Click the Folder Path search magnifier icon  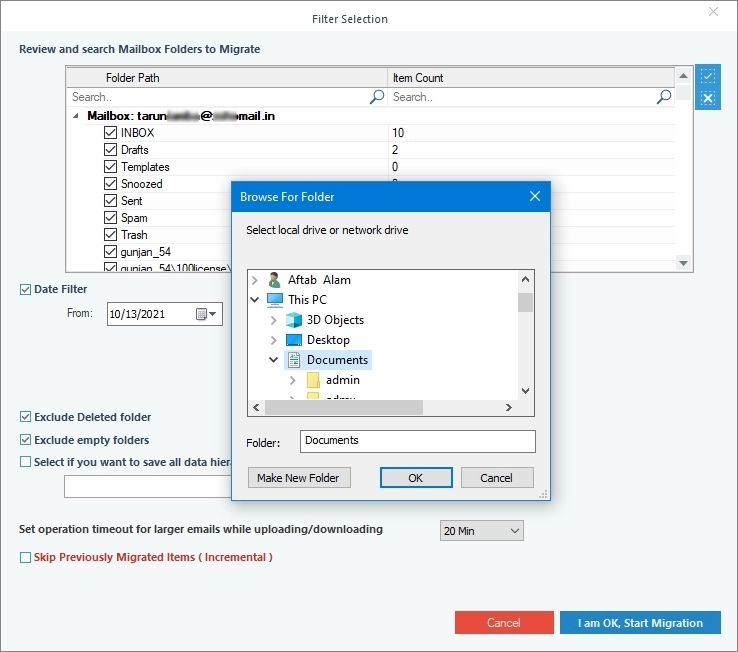(x=377, y=97)
